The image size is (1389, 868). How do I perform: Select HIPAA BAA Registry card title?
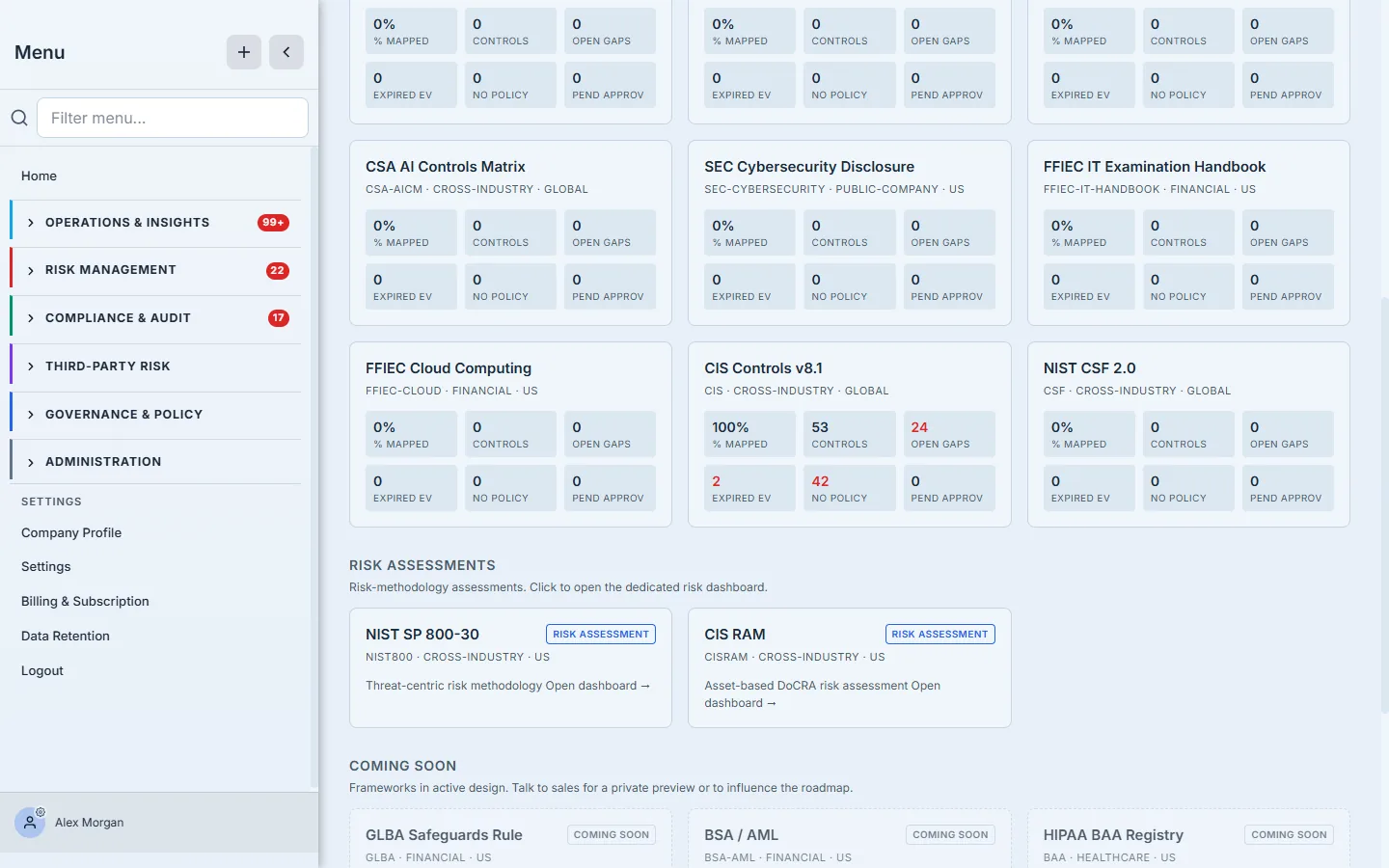click(1113, 835)
